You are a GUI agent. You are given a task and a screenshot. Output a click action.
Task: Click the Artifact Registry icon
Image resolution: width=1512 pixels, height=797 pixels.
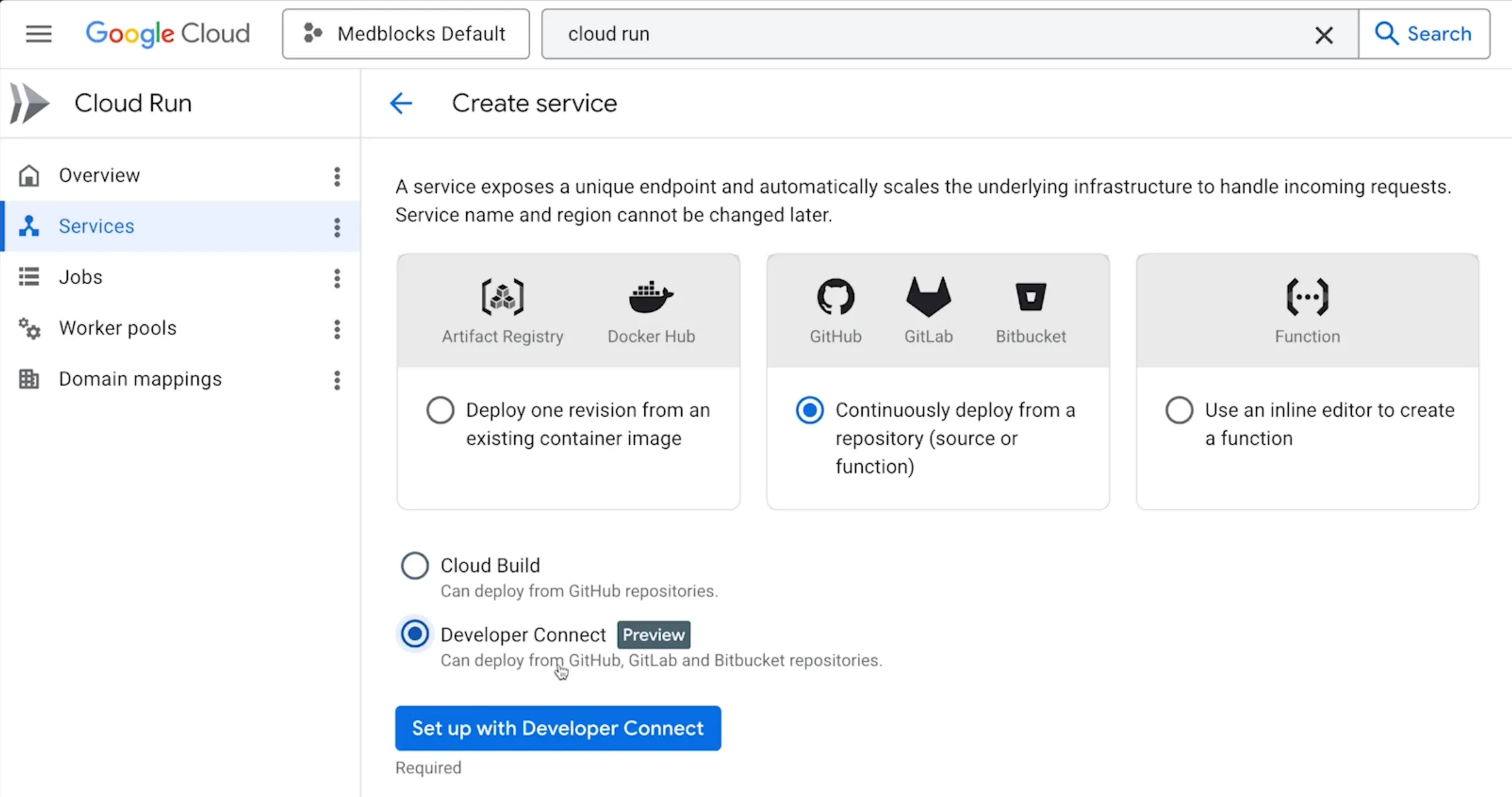pos(503,297)
